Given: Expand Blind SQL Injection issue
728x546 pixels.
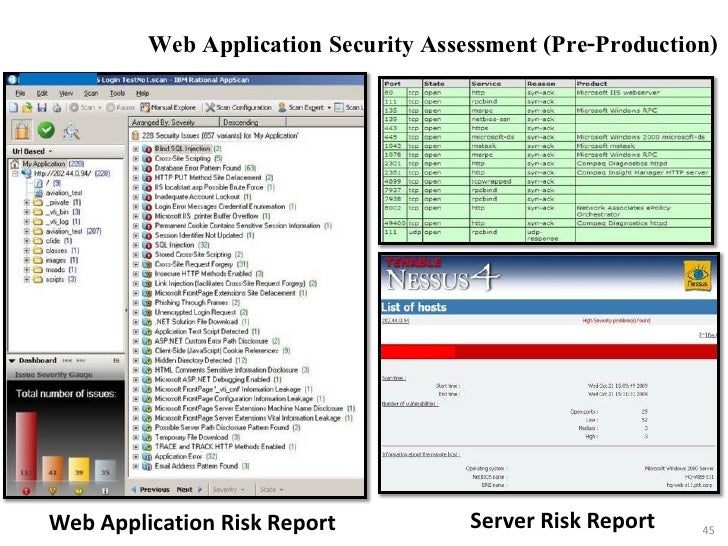Looking at the screenshot, I should point(136,149).
